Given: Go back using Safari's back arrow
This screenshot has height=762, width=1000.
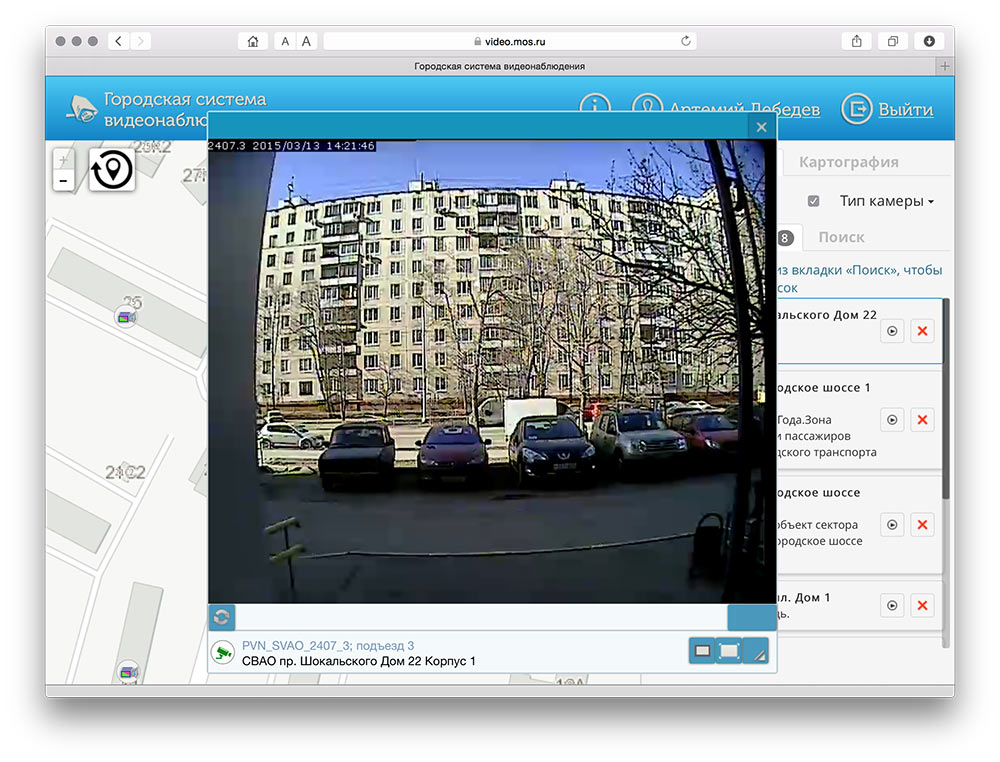Looking at the screenshot, I should pyautogui.click(x=119, y=41).
